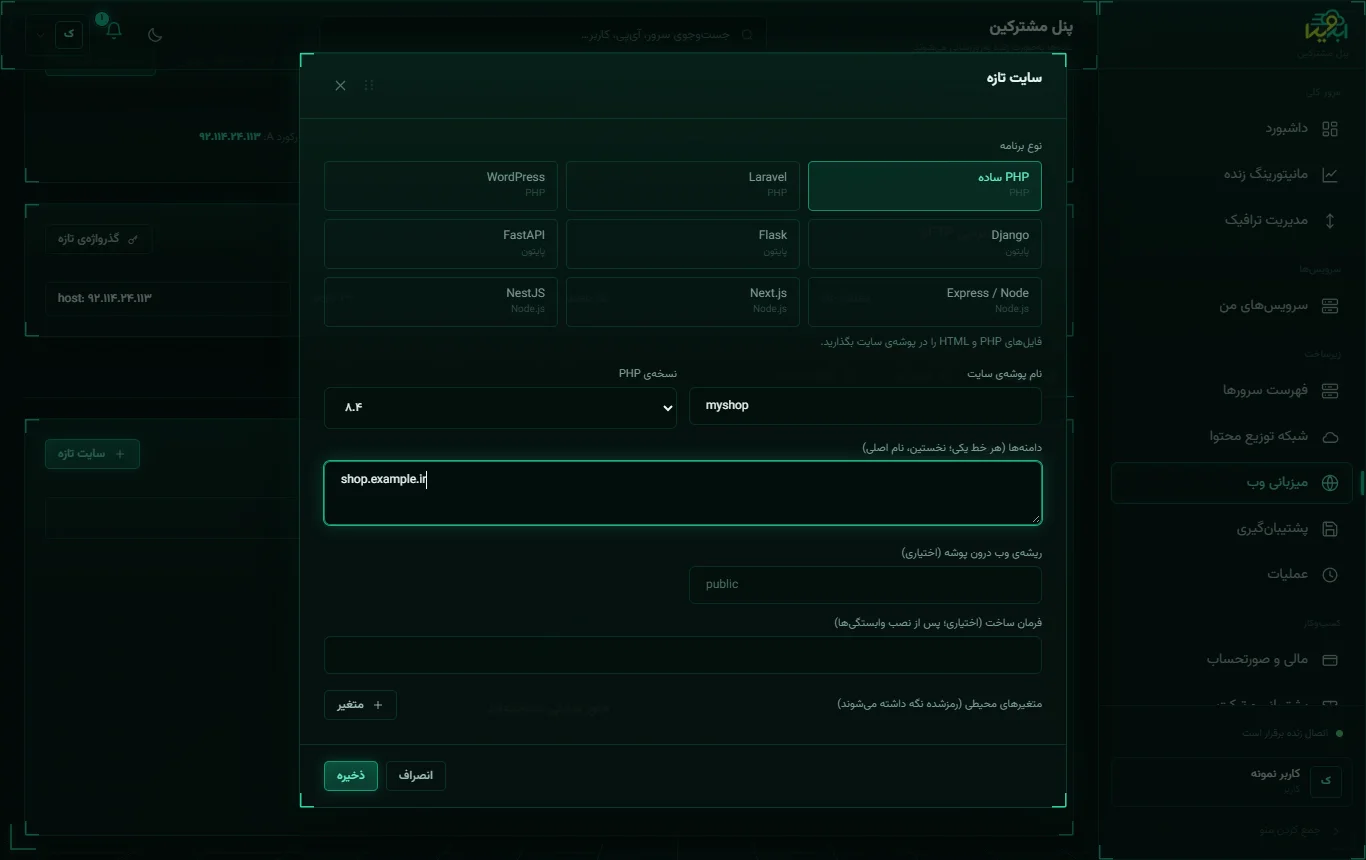Toggle dark mode with the moon icon
The image size is (1366, 860).
coord(155,34)
